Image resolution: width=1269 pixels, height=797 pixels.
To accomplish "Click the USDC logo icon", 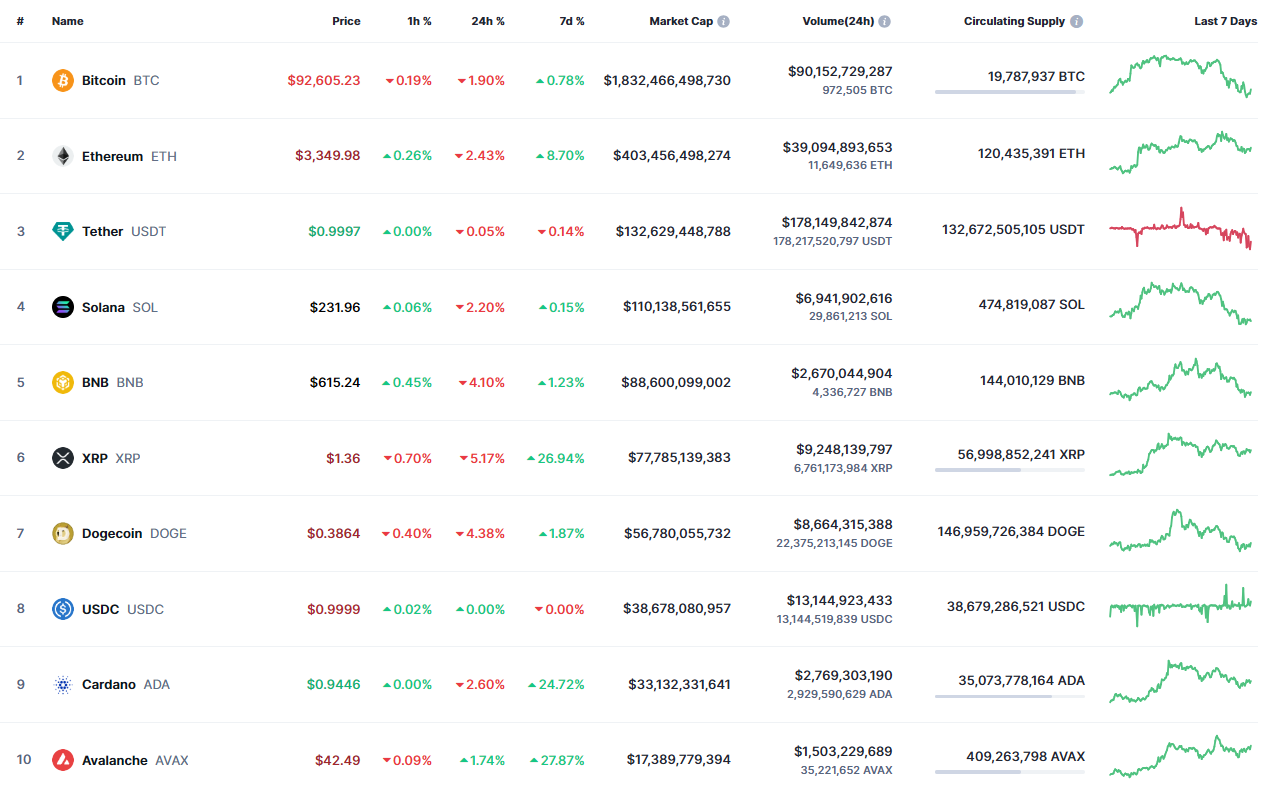I will 63,609.
